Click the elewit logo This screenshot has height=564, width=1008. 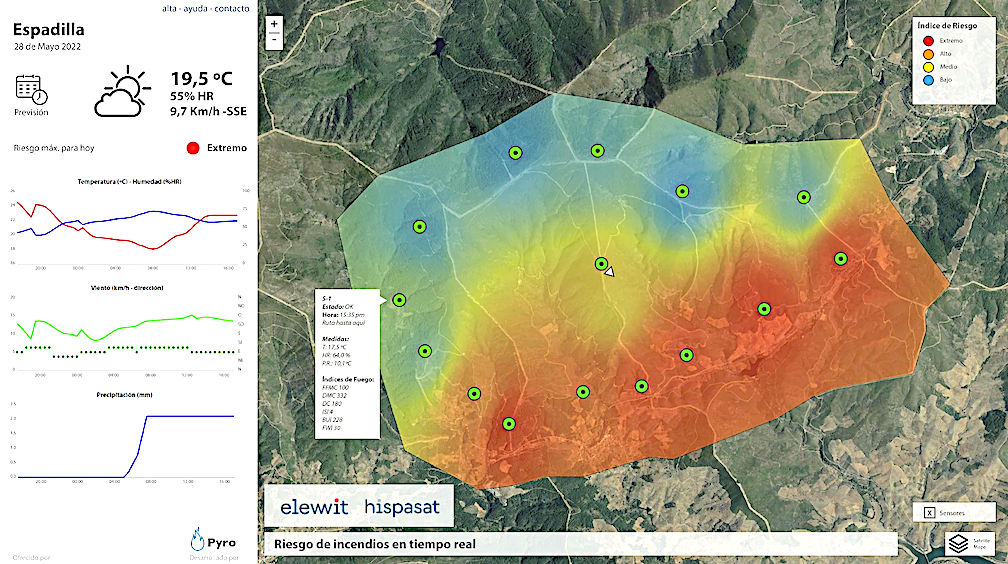314,507
